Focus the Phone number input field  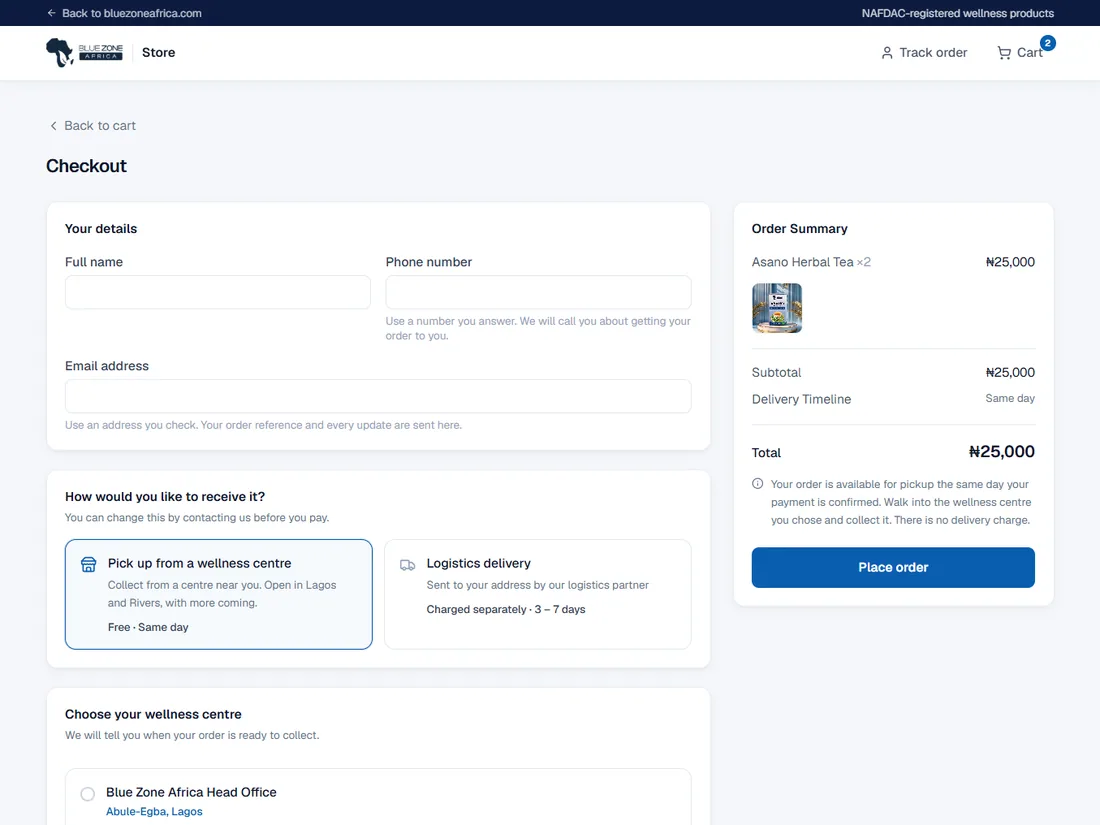point(538,292)
